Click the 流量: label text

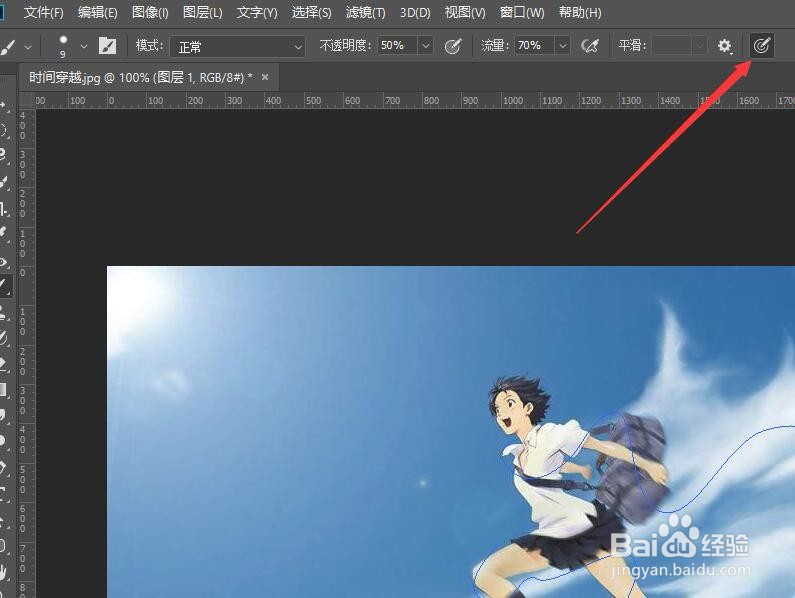(x=496, y=46)
